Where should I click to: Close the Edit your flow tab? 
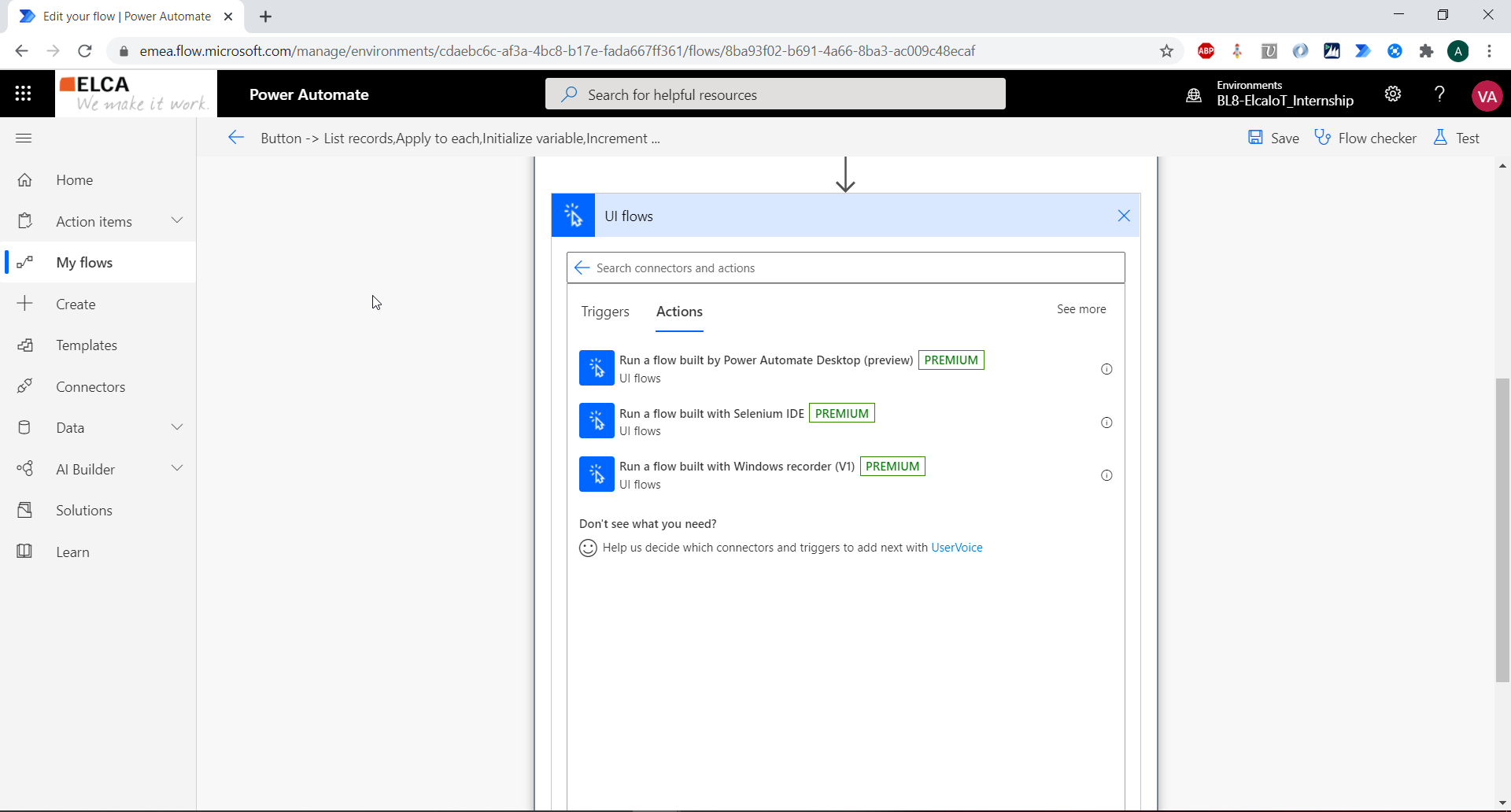[228, 17]
